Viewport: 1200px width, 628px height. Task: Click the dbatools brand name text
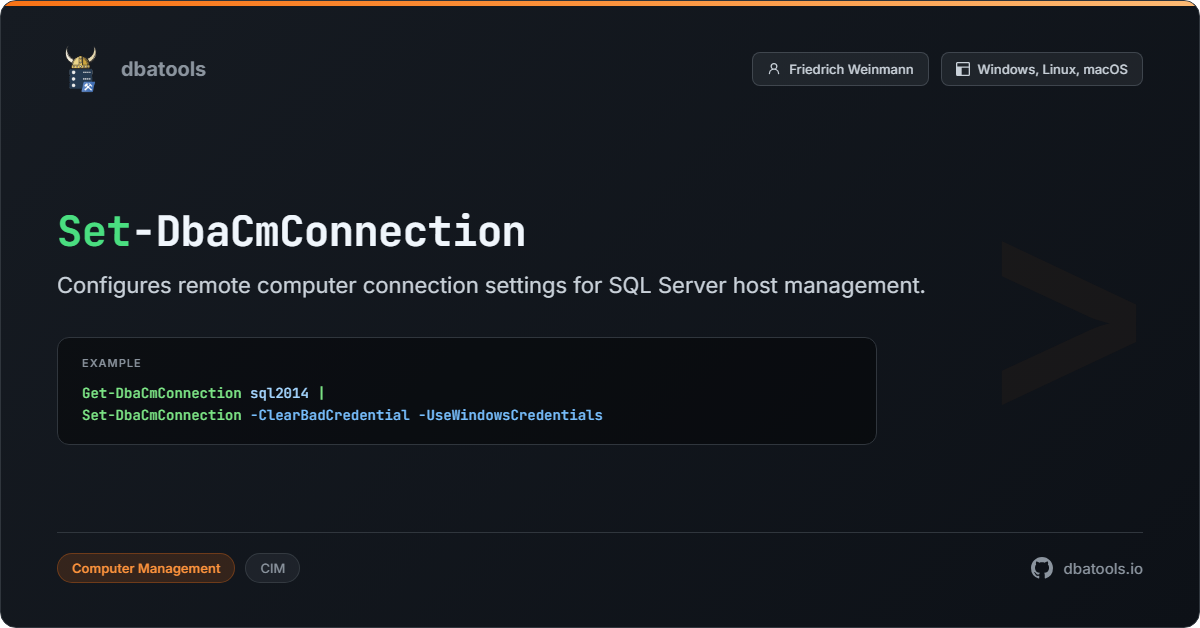click(x=163, y=69)
